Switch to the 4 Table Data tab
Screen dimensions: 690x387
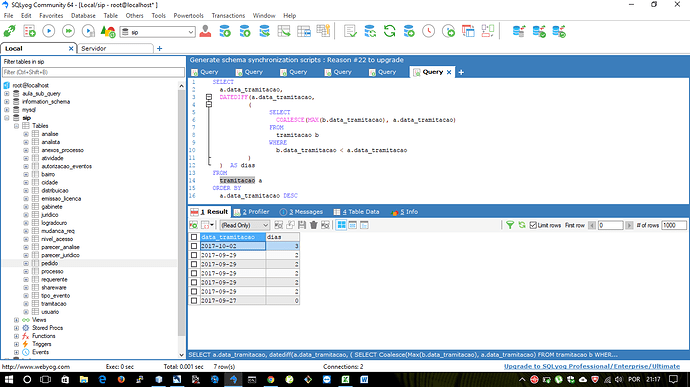(356, 212)
